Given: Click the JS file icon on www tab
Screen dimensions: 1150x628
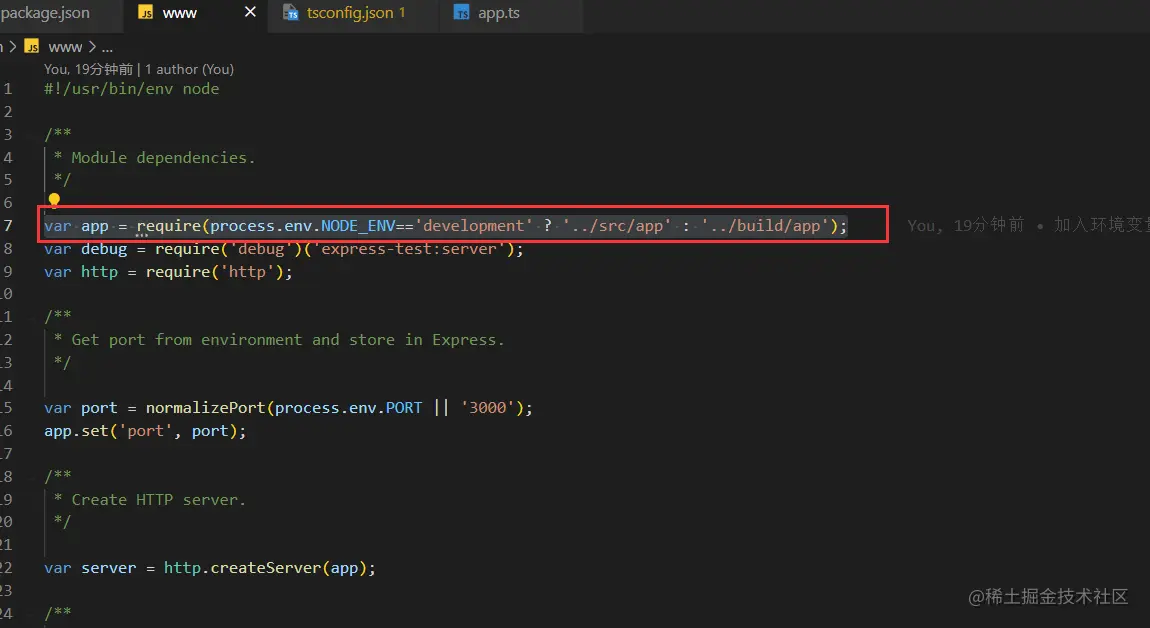Looking at the screenshot, I should pos(146,12).
